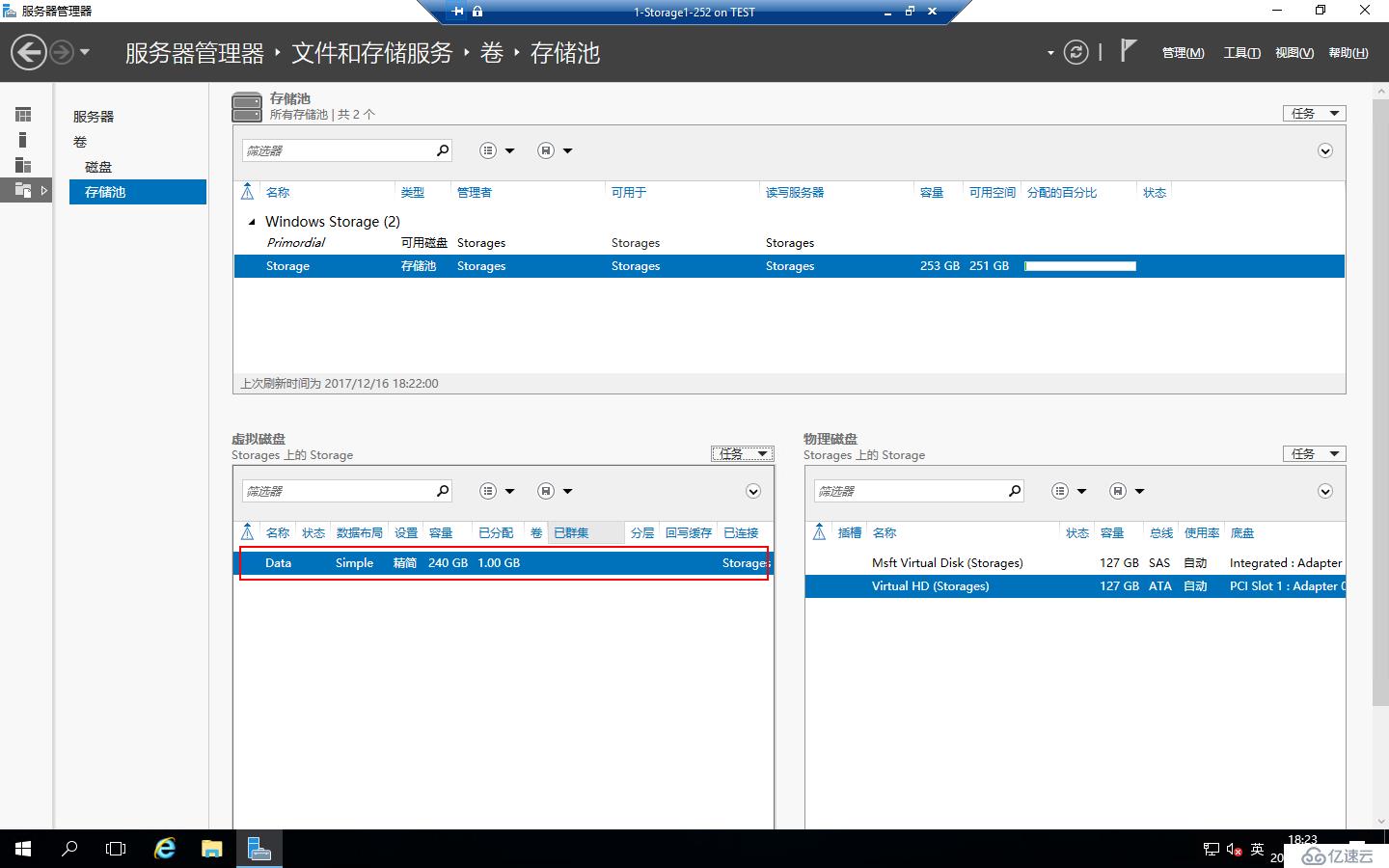Select Virtual HD (Storages) row
The width and height of the screenshot is (1389, 868).
(1076, 586)
